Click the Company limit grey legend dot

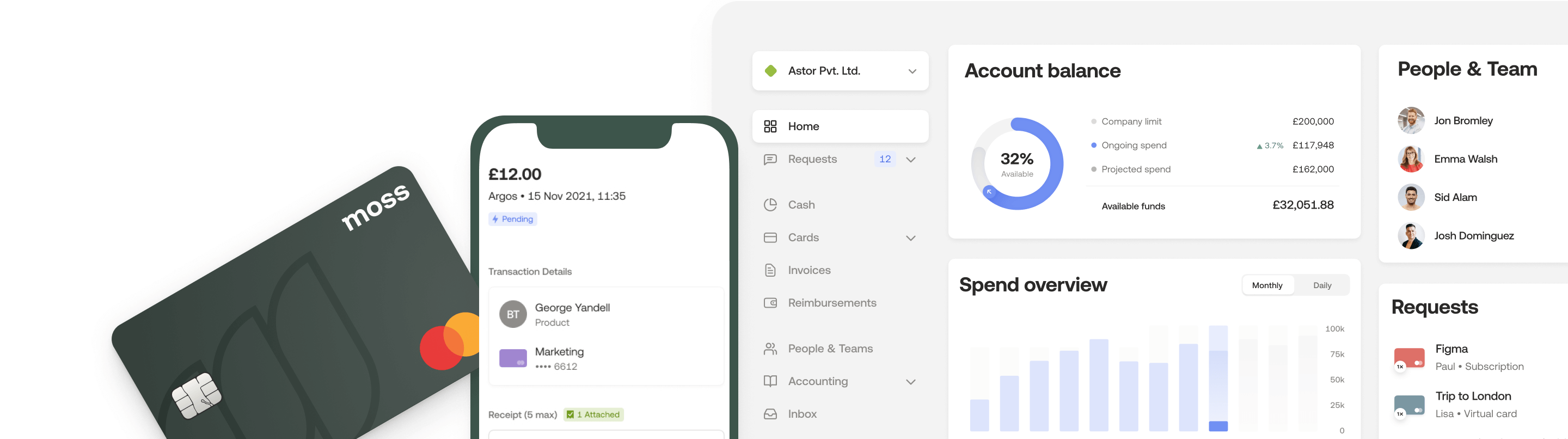coord(1094,122)
